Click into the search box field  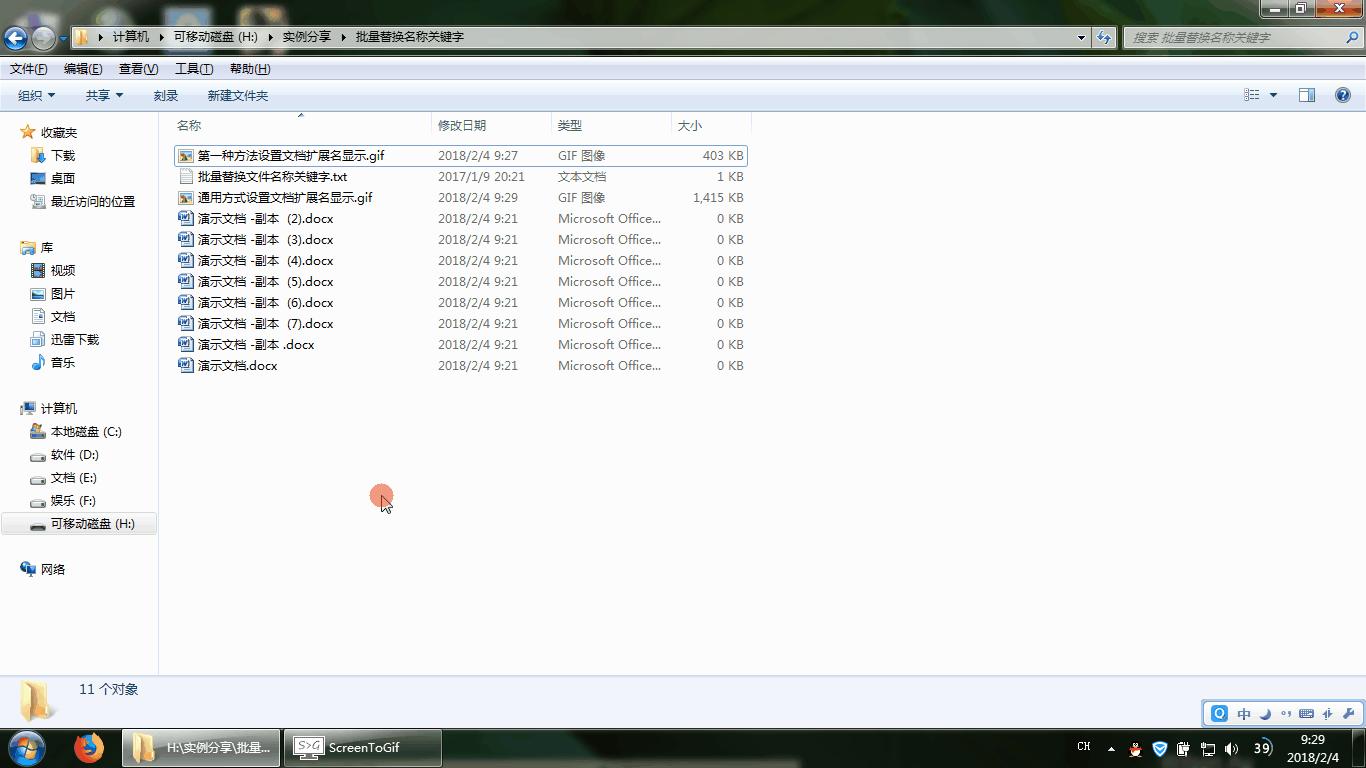tap(1235, 37)
